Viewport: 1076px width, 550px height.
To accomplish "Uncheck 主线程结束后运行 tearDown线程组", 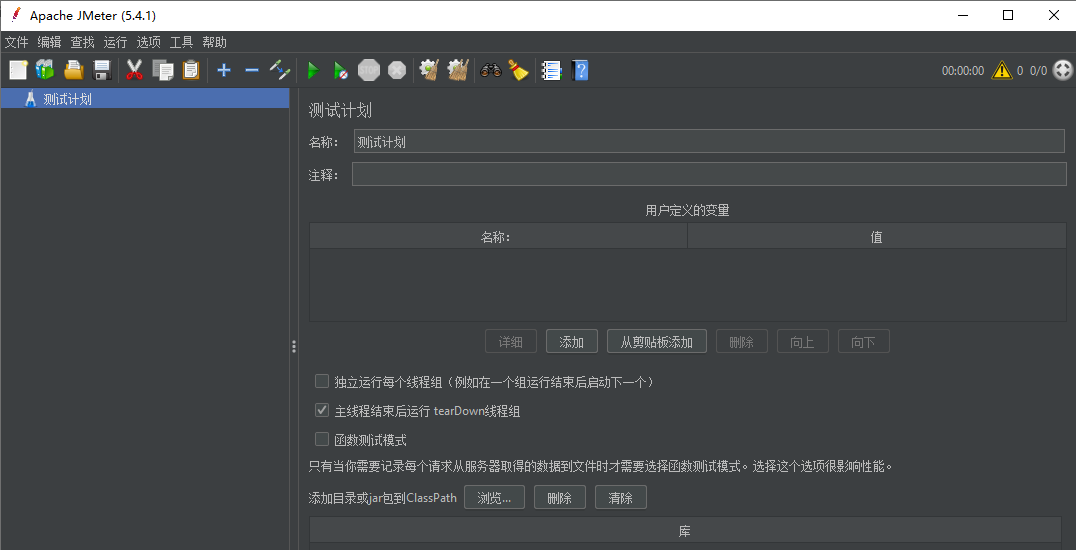I will (x=321, y=411).
